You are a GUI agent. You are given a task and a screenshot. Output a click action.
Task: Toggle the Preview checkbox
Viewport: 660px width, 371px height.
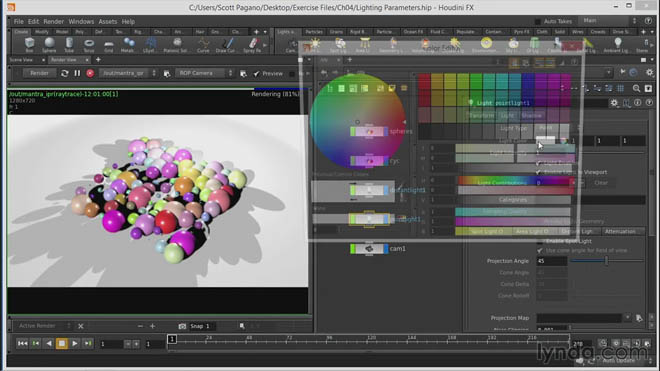tap(256, 74)
